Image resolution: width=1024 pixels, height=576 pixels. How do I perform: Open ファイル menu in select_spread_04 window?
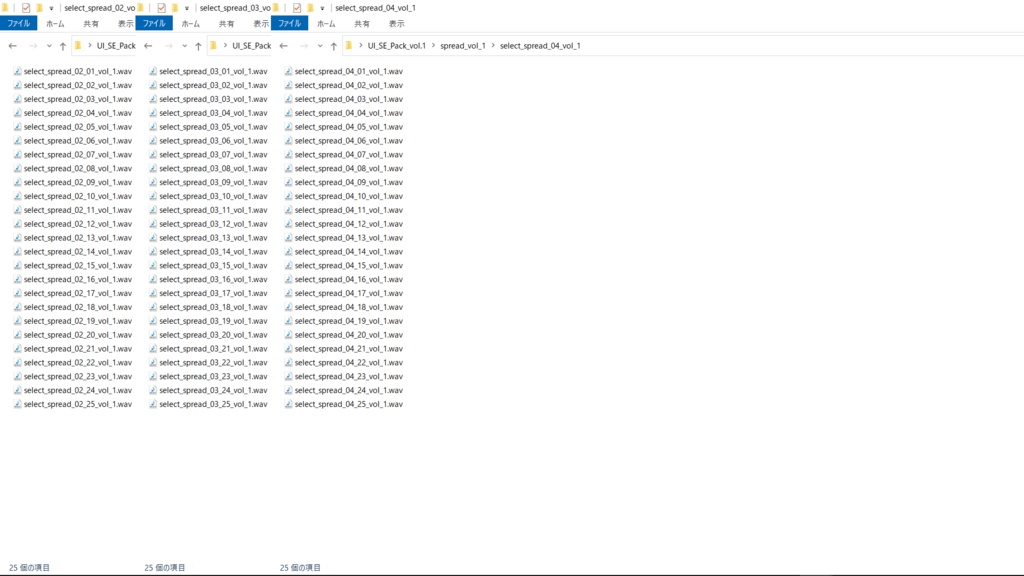289,24
